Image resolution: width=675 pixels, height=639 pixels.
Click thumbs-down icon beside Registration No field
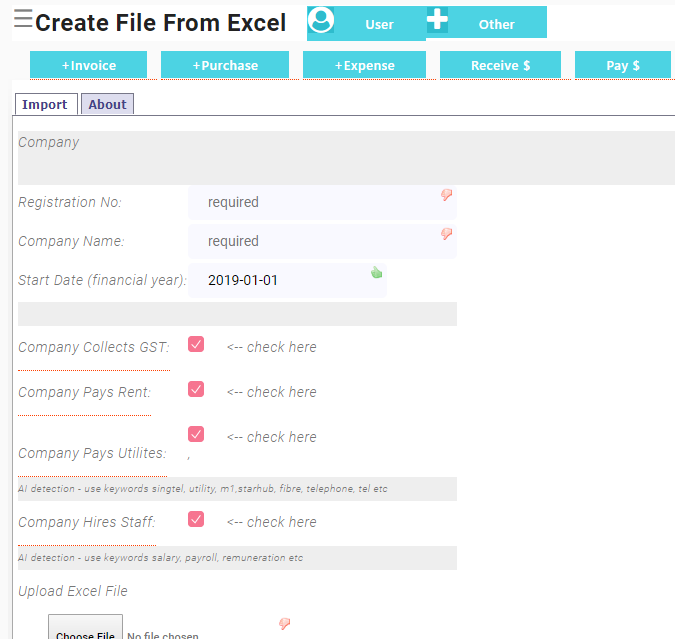coord(447,195)
